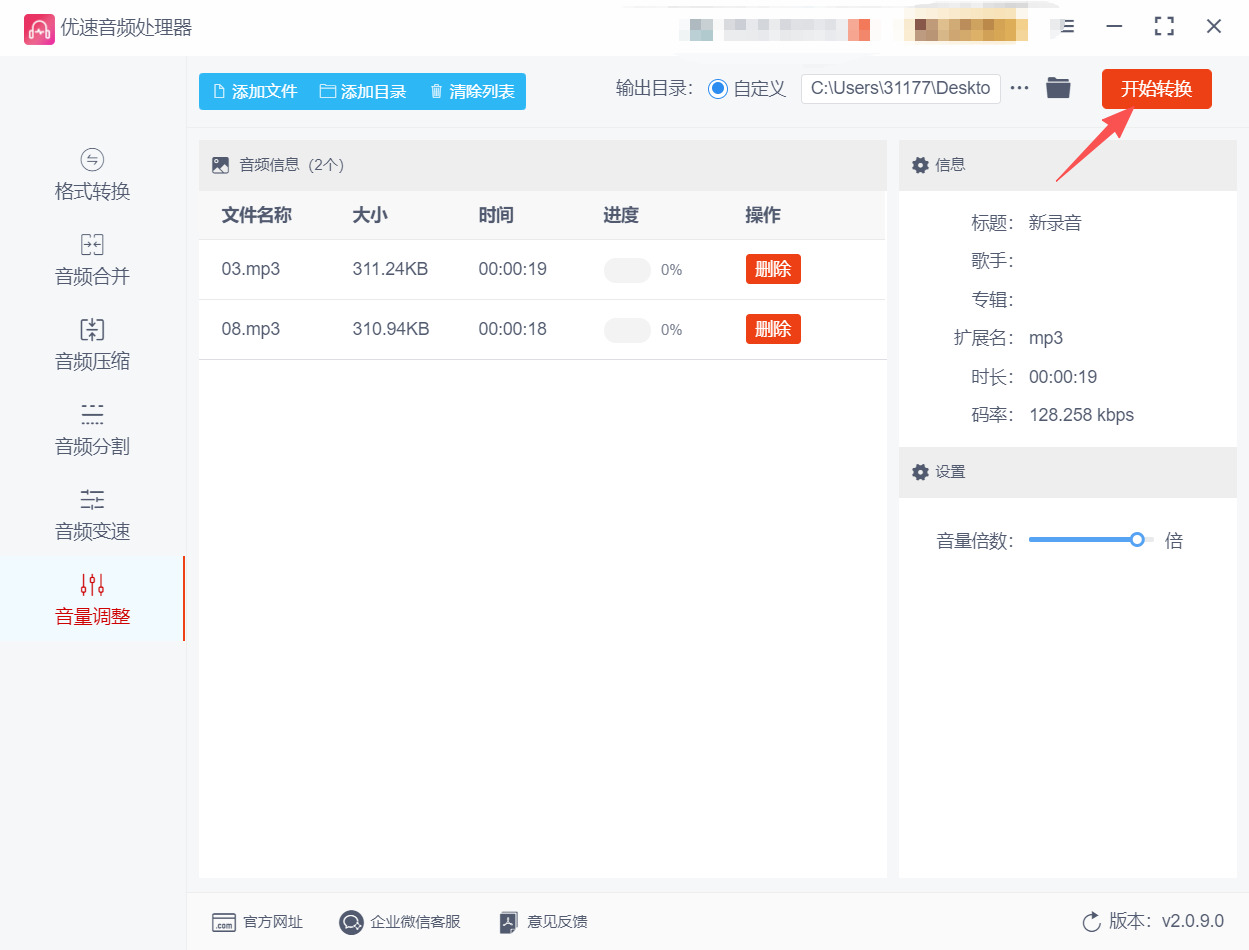Viewport: 1249px width, 950px height.
Task: Click the output directory path field
Action: point(901,88)
